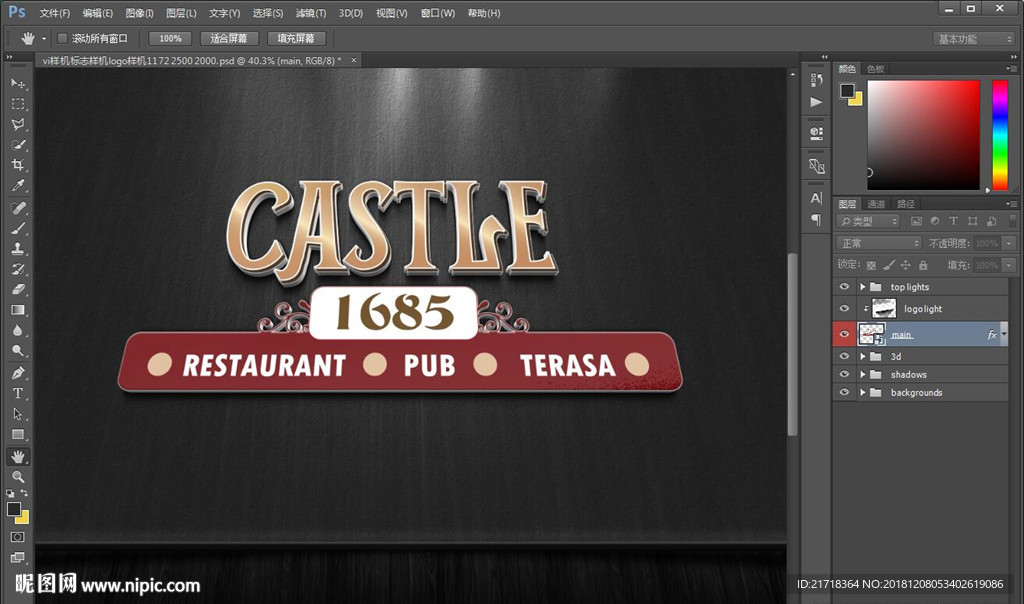
Task: Open the 滤镜(T) menu
Action: pyautogui.click(x=311, y=13)
